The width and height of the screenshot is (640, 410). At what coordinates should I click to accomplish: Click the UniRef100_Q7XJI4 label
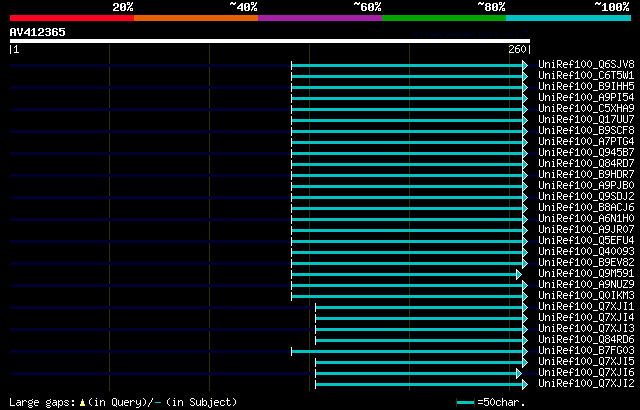(x=586, y=318)
